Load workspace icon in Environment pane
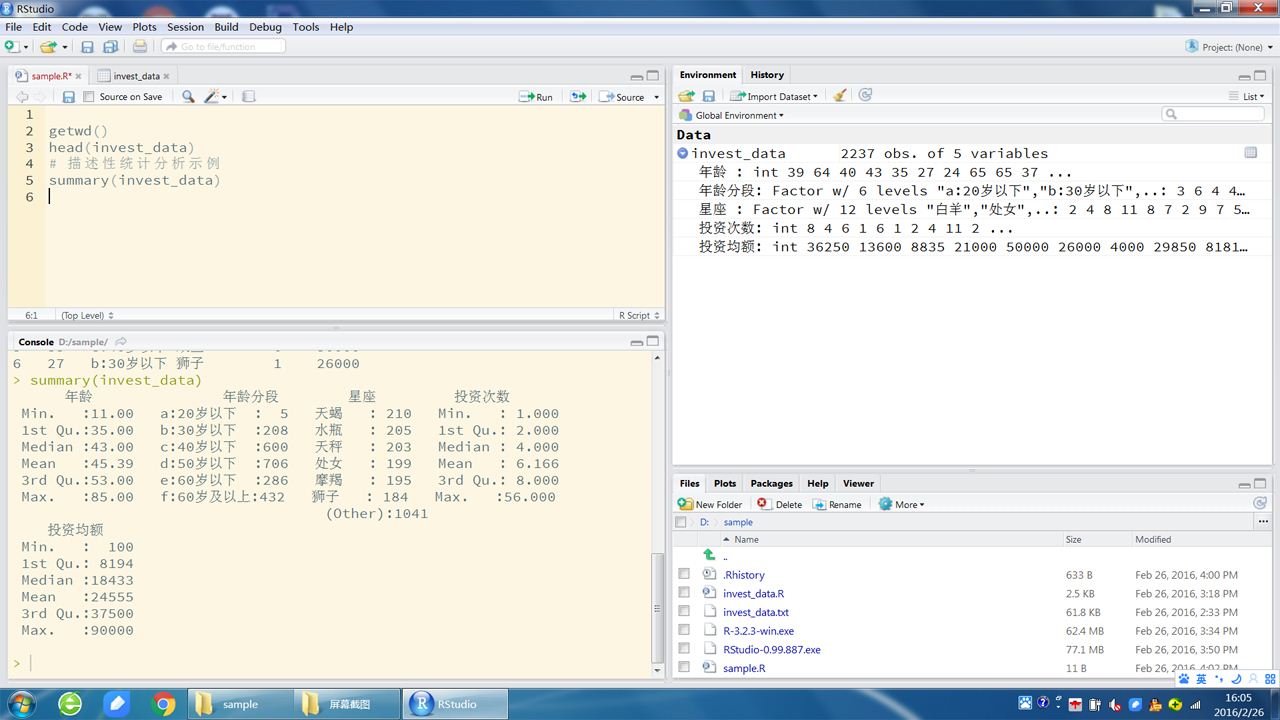Viewport: 1280px width, 720px height. pyautogui.click(x=686, y=96)
